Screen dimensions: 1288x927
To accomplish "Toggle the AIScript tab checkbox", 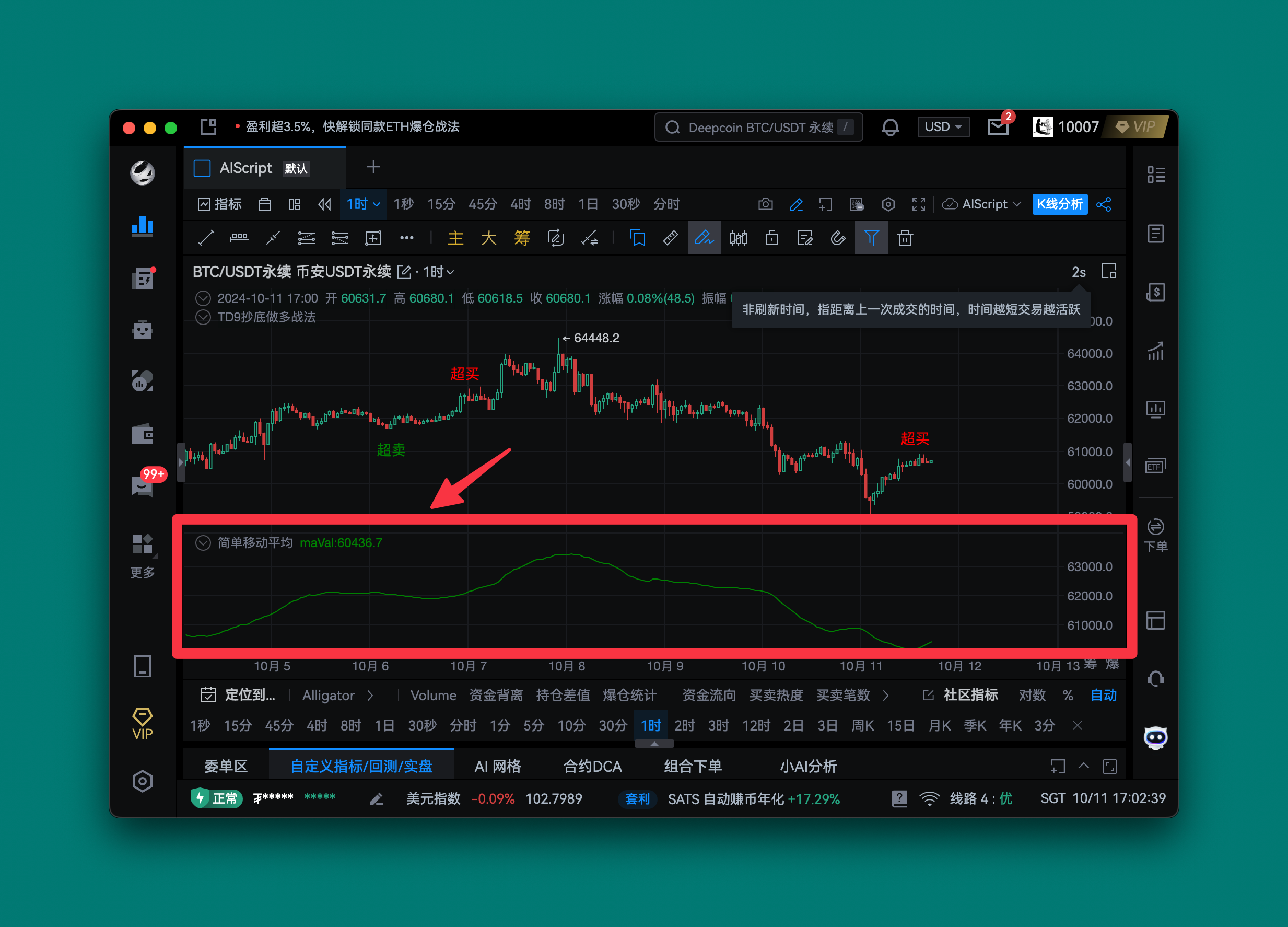I will pyautogui.click(x=202, y=168).
